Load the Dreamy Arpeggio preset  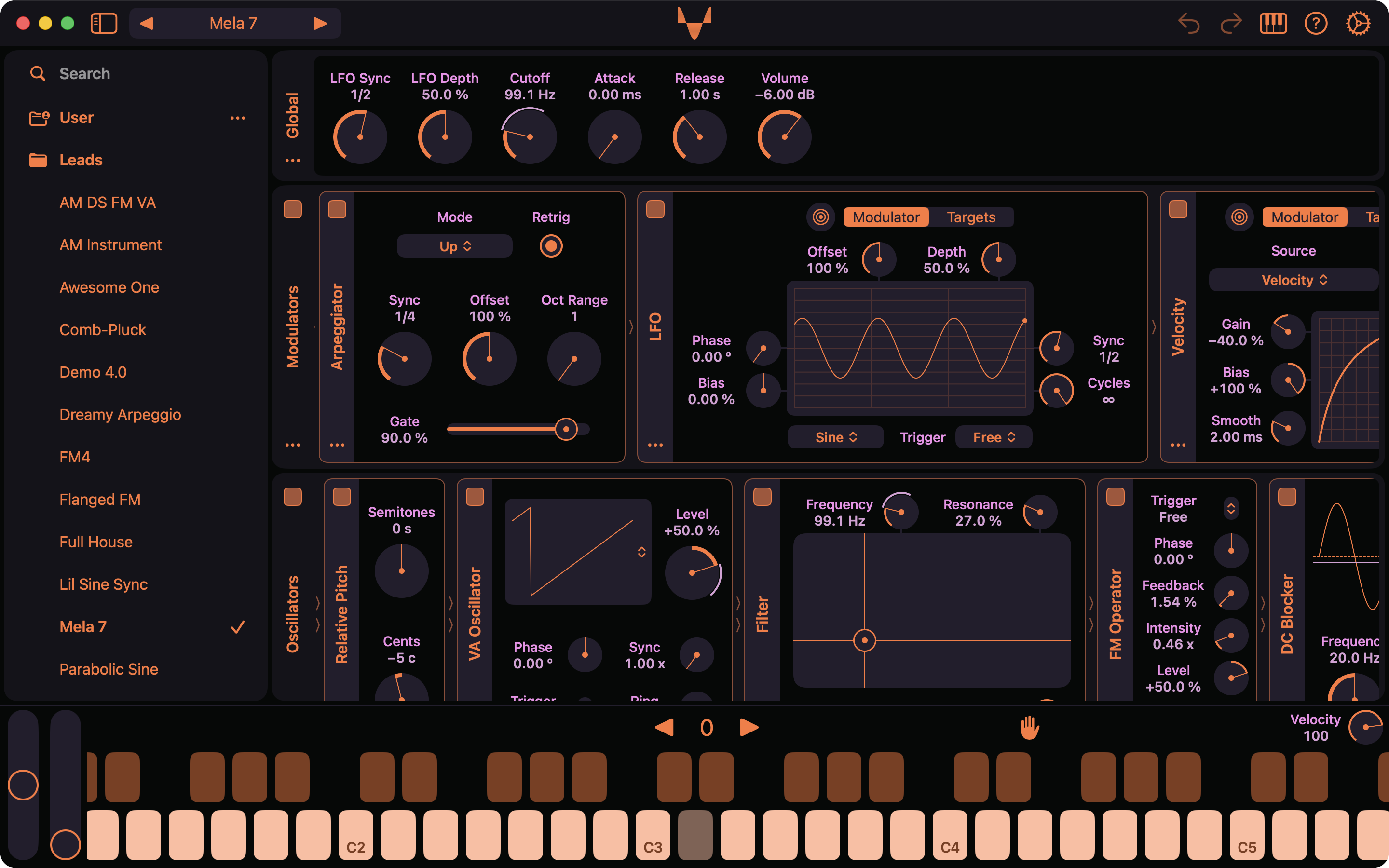click(x=120, y=415)
